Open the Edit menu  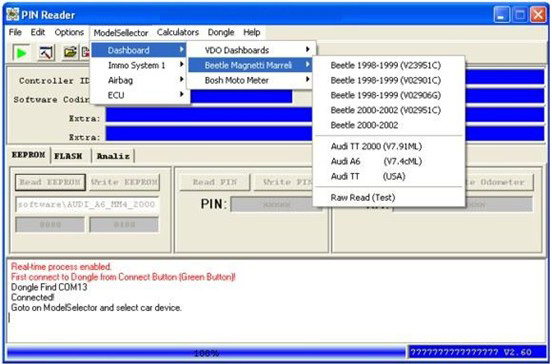(38, 32)
